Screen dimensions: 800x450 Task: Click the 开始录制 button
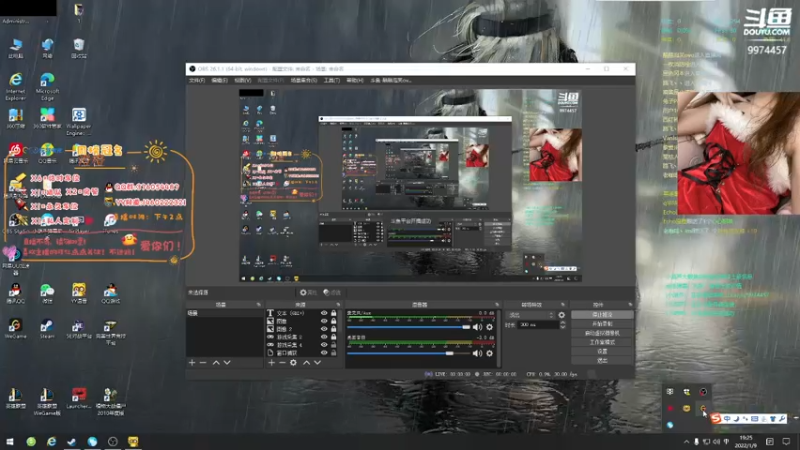[603, 324]
